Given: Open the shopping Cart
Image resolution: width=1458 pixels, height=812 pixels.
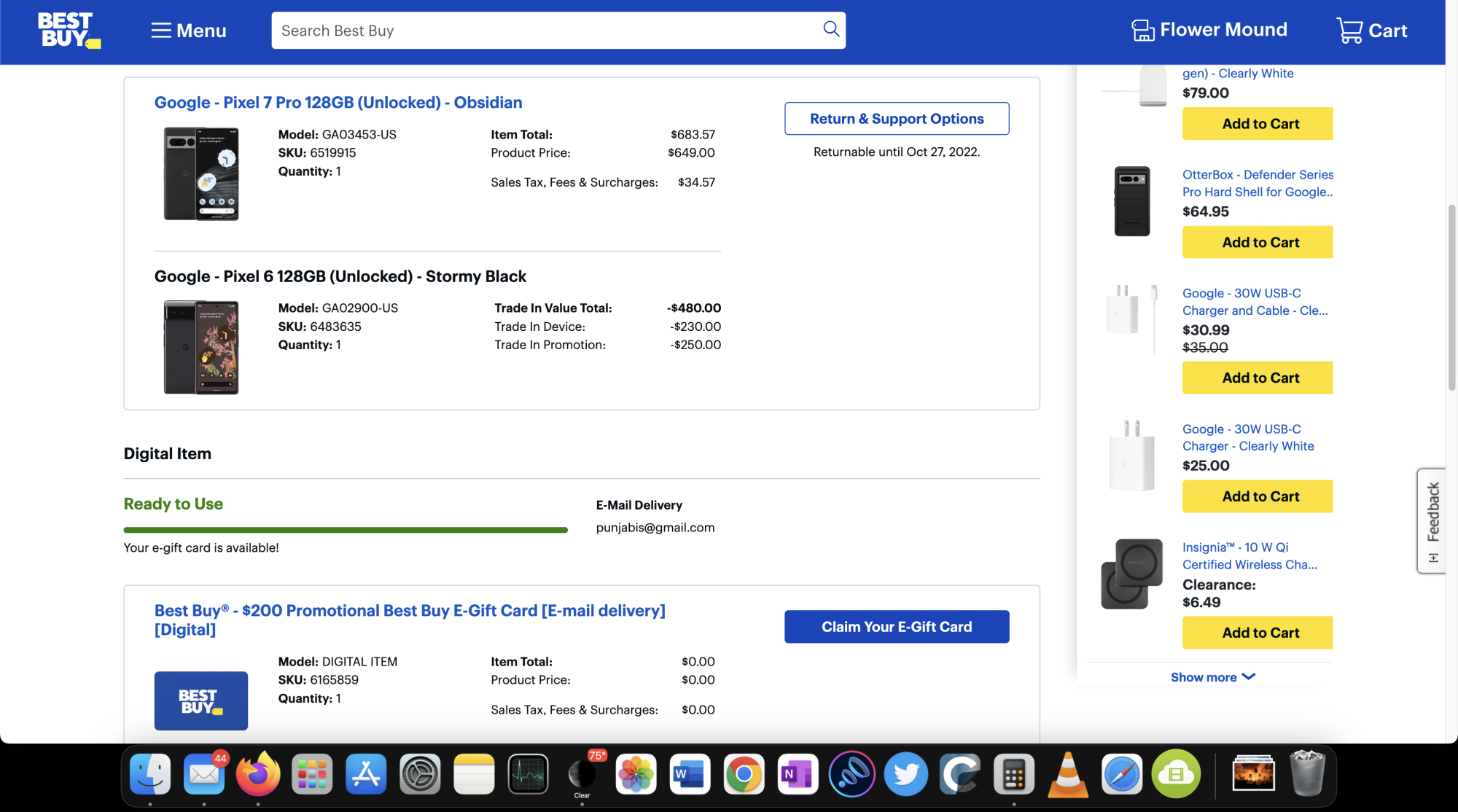Looking at the screenshot, I should [1372, 31].
